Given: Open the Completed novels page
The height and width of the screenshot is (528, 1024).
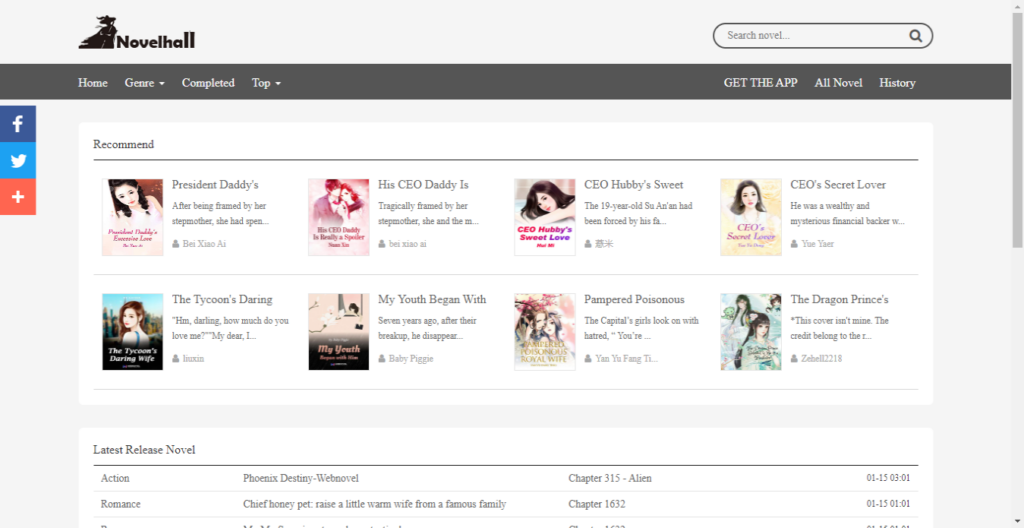Looking at the screenshot, I should pos(208,83).
